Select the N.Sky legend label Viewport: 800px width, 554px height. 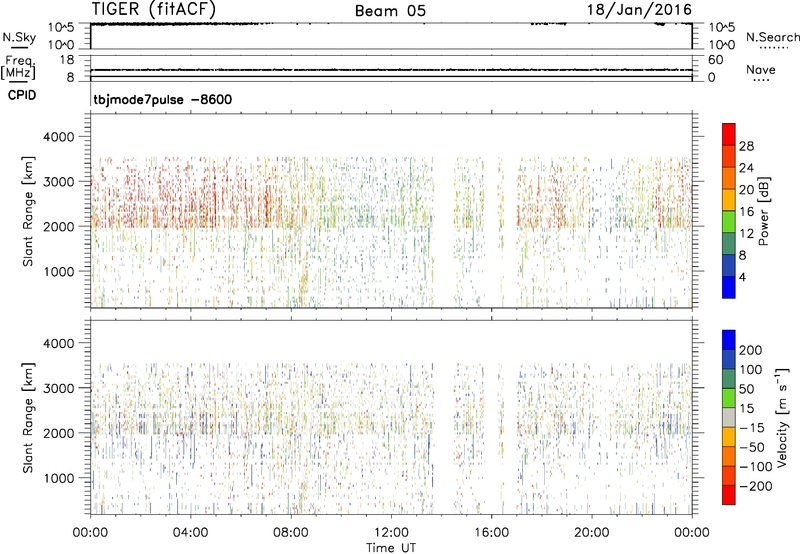point(19,38)
